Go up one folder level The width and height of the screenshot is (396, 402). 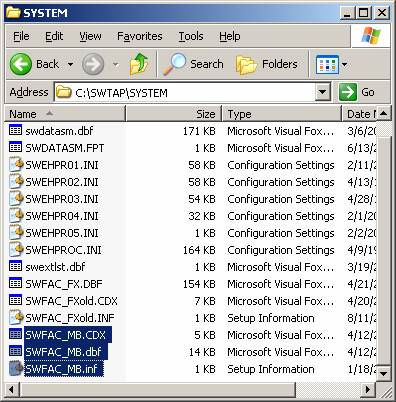coord(139,64)
